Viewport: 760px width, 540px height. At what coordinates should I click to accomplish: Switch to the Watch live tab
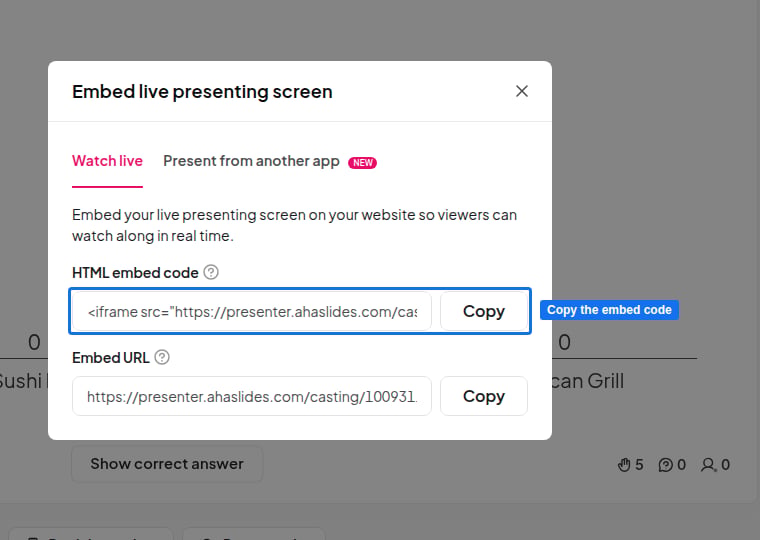coord(107,161)
